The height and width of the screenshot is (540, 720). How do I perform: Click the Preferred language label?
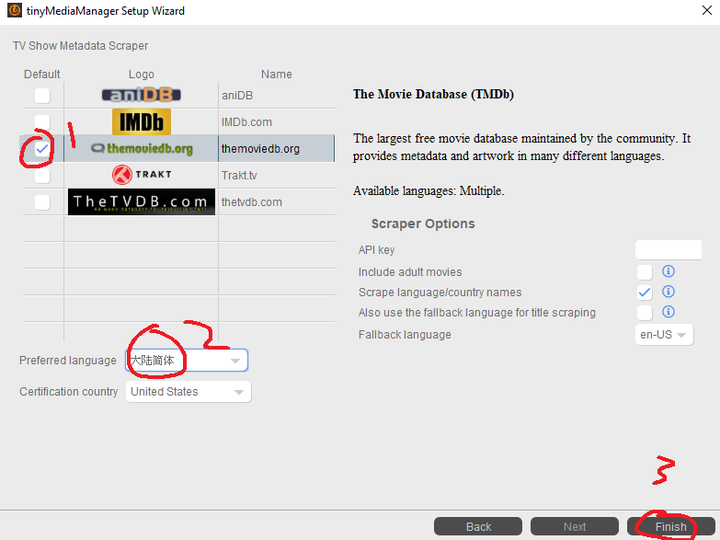(x=68, y=360)
